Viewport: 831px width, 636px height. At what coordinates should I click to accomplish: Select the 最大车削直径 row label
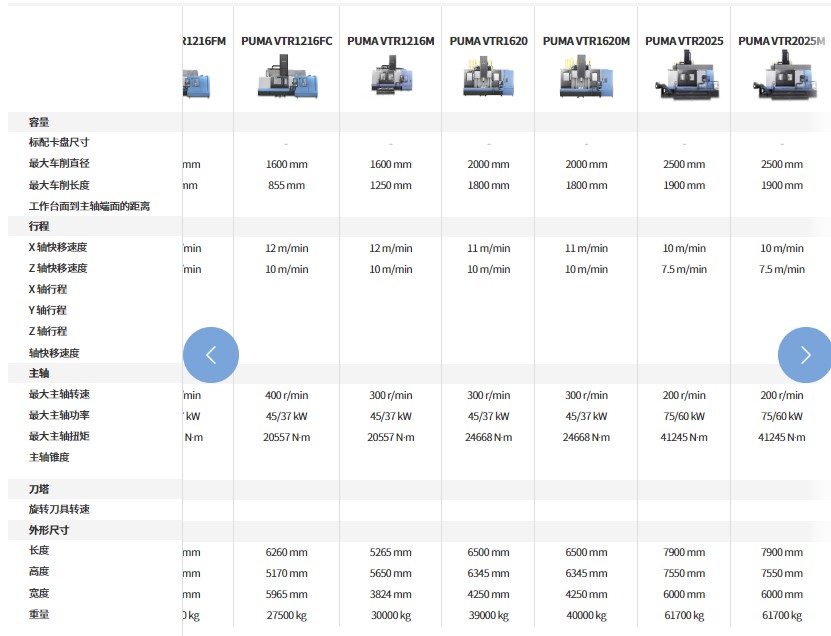coord(59,163)
